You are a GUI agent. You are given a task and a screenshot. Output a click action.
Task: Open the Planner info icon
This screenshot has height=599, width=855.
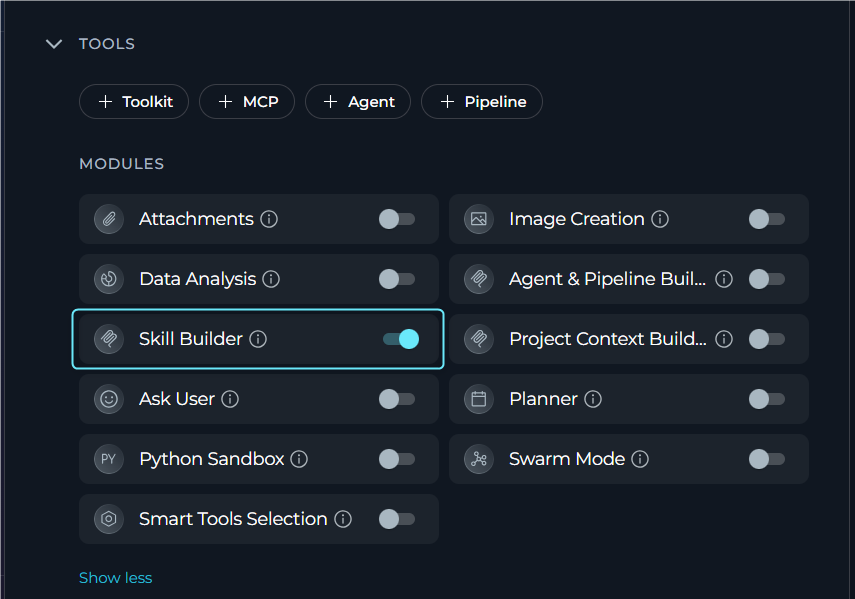[593, 399]
